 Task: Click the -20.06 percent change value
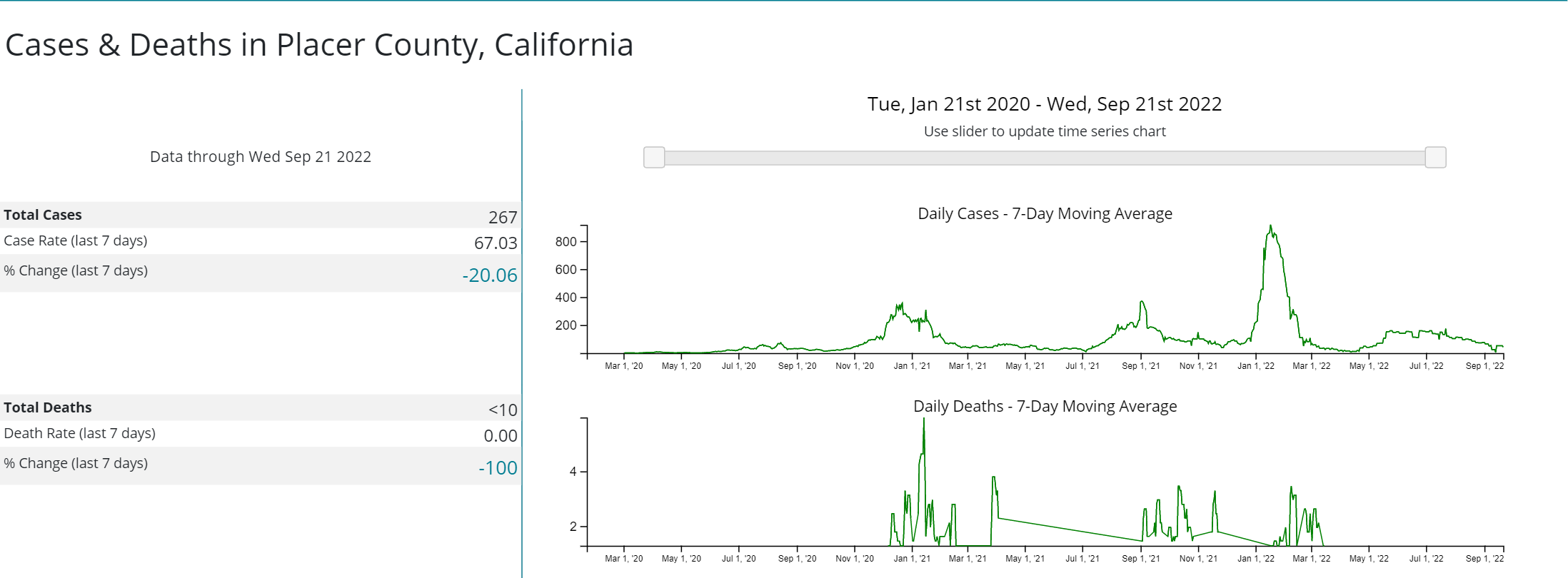point(490,275)
